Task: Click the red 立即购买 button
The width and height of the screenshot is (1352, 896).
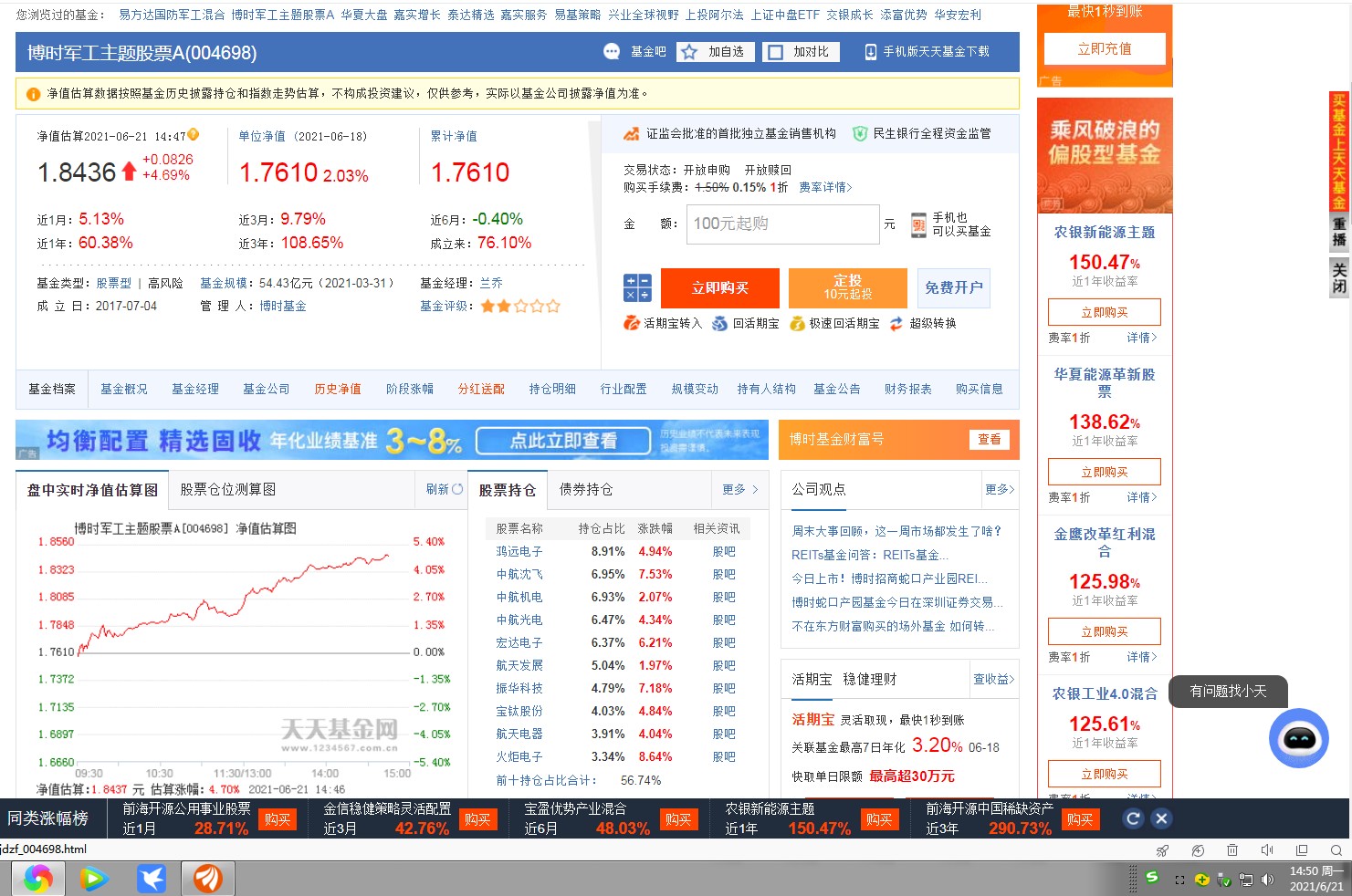Action: tap(720, 287)
